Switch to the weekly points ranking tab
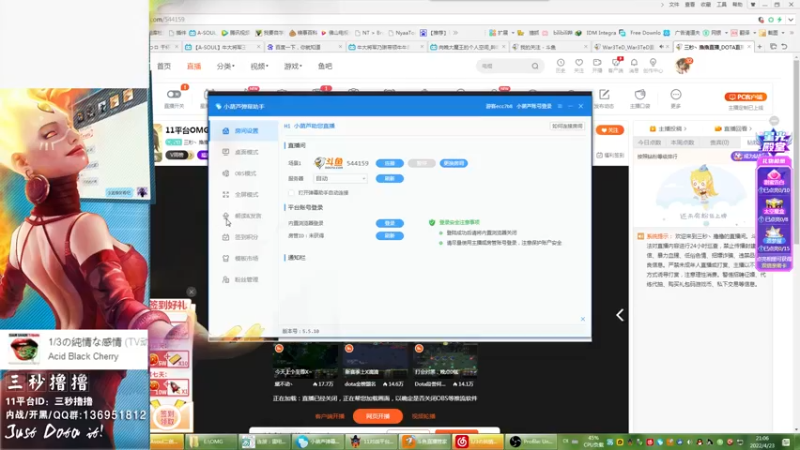This screenshot has height=450, width=800. (682, 142)
